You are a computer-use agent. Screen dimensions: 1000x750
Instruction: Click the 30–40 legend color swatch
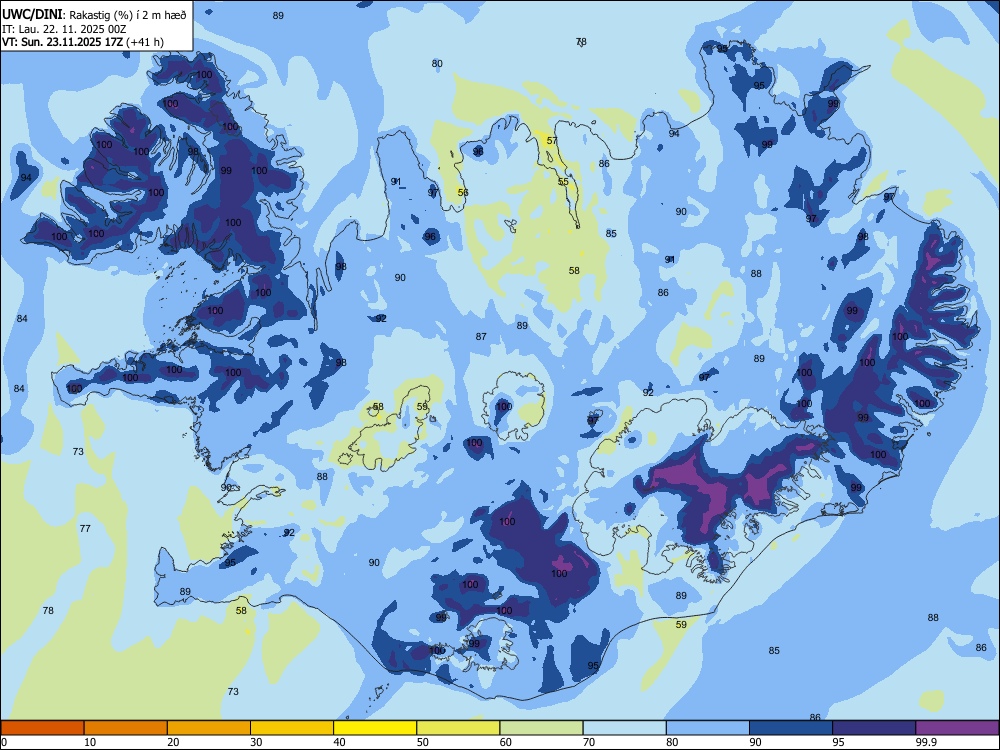click(x=292, y=728)
